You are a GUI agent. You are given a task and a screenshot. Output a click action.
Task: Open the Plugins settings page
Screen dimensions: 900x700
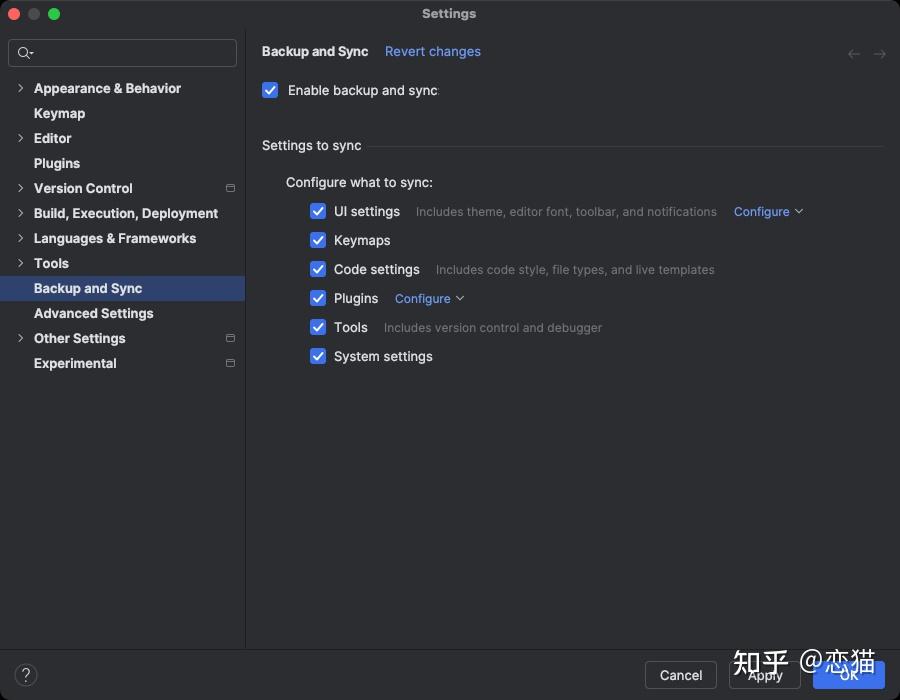[56, 163]
